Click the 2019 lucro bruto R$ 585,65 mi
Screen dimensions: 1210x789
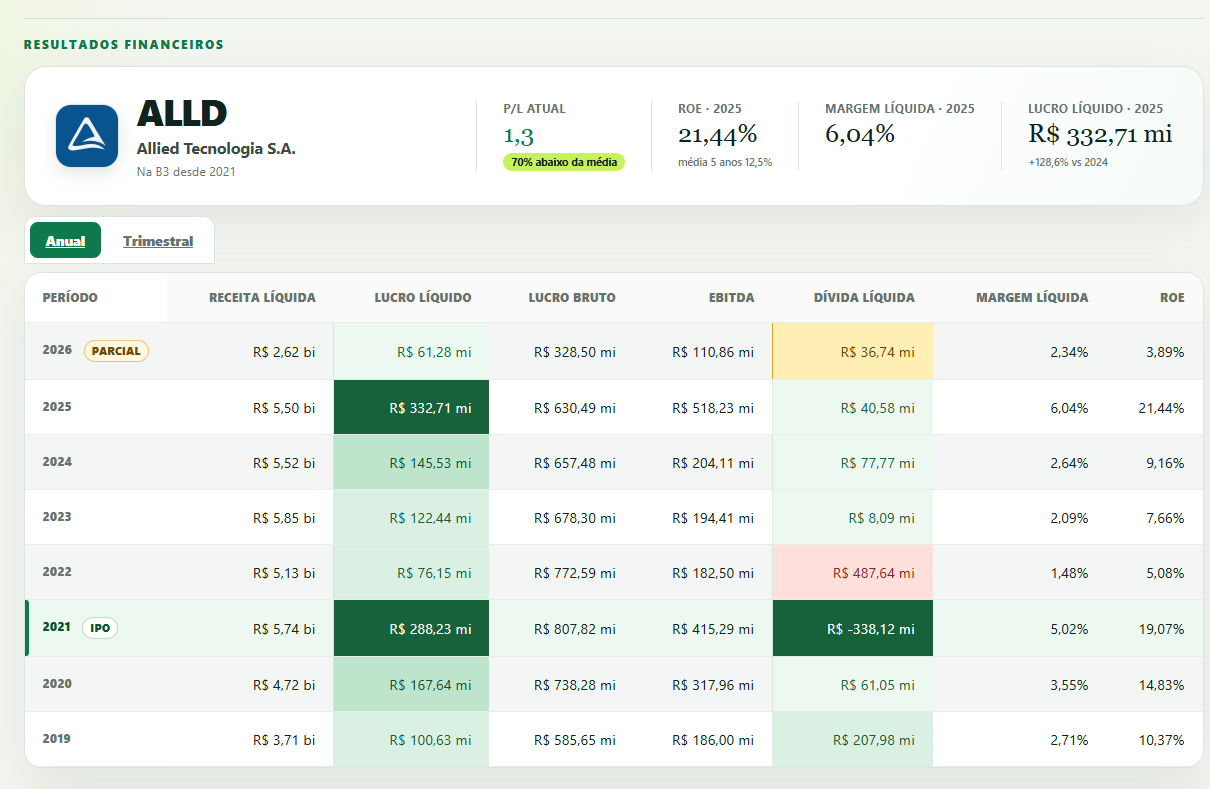tap(574, 740)
